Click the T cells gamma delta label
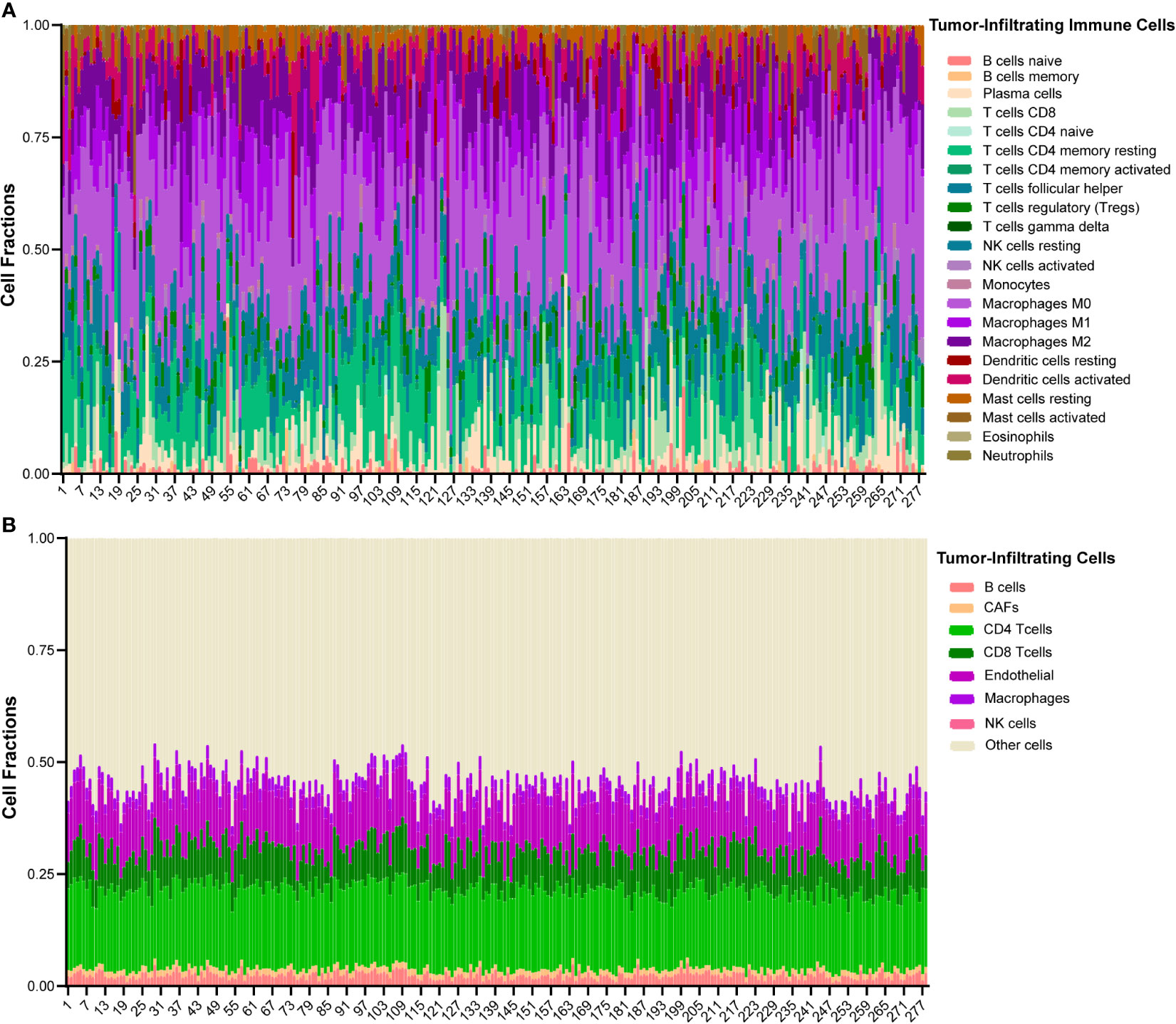Image resolution: width=1176 pixels, height=1024 pixels. coord(1046,226)
